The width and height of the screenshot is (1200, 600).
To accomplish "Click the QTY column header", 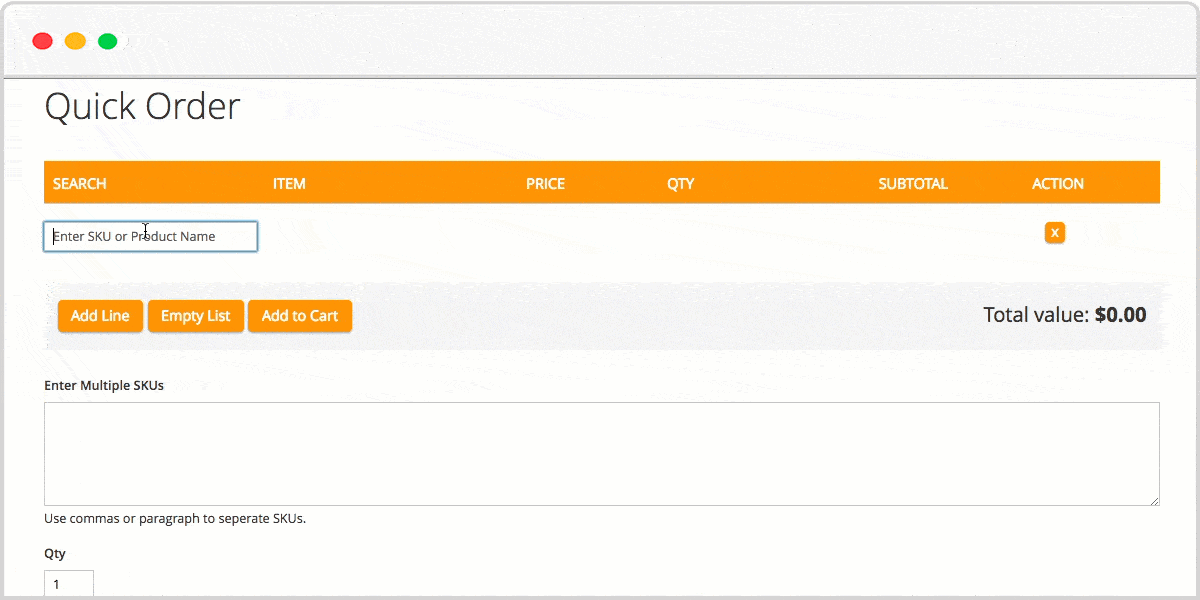I will [680, 184].
